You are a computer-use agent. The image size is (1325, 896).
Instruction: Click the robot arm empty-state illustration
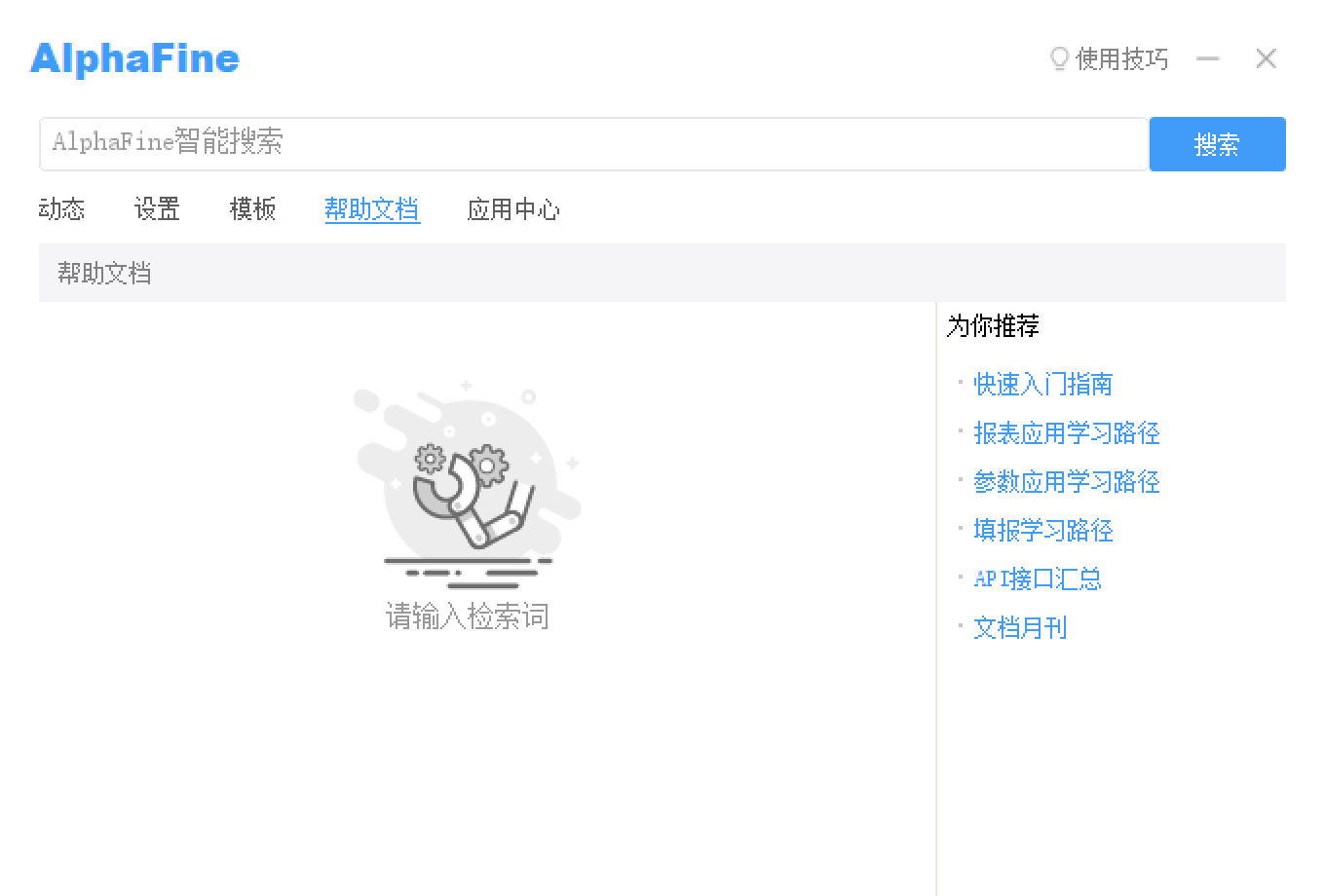pyautogui.click(x=468, y=485)
